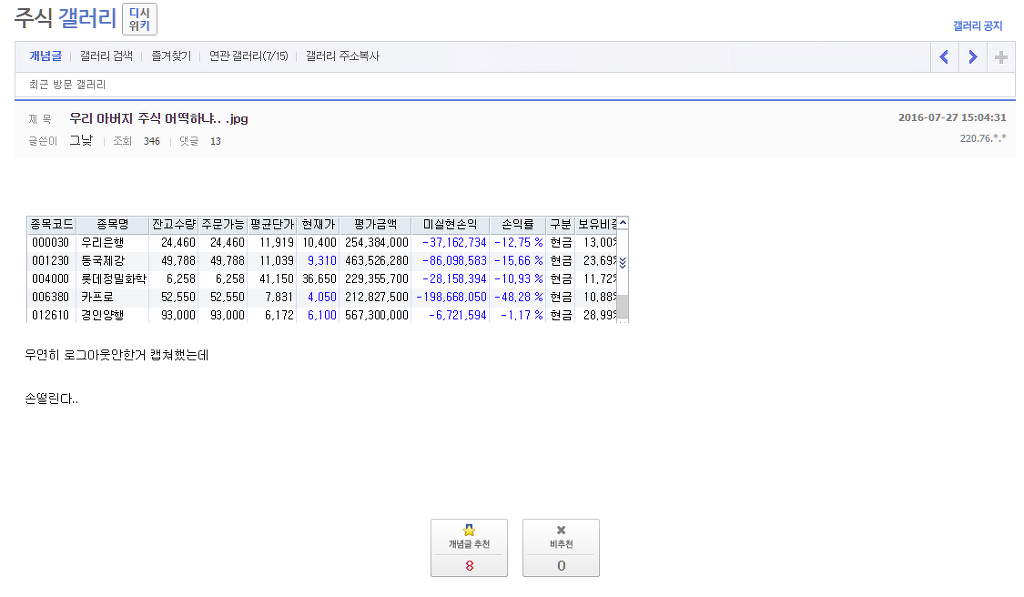Click the stock table screenshot image
The height and width of the screenshot is (597, 1024).
327,269
